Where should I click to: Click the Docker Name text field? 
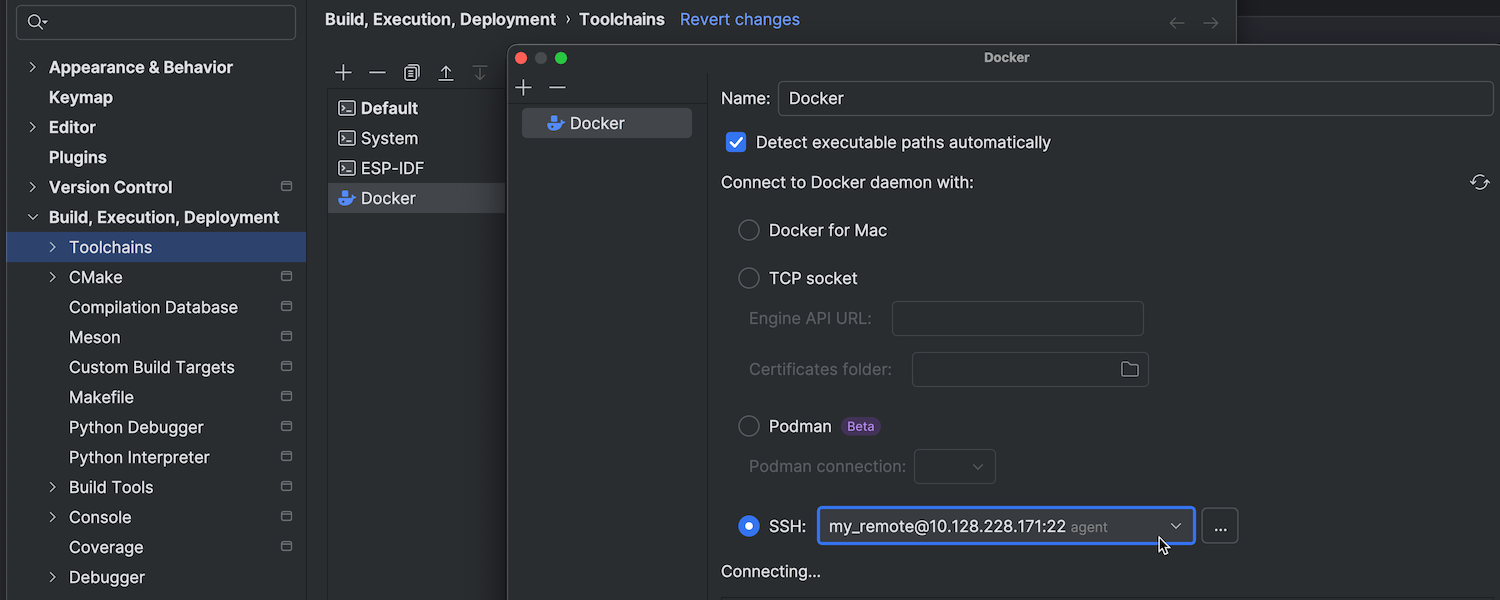pyautogui.click(x=1134, y=98)
